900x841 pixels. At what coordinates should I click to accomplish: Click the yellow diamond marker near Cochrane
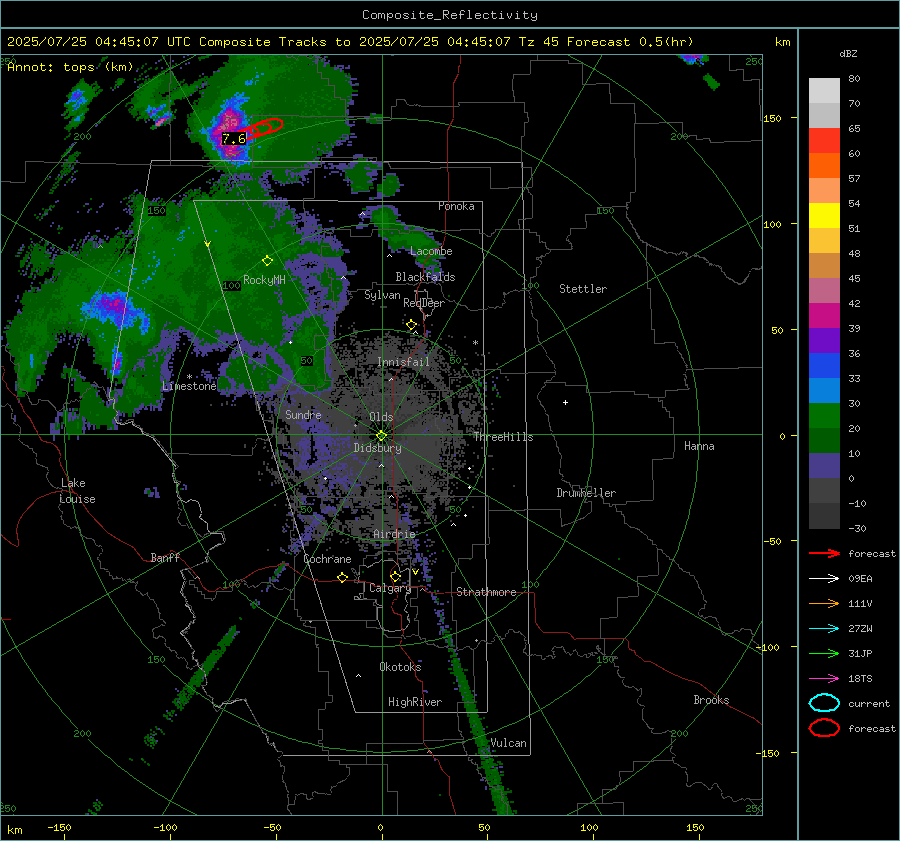click(342, 578)
